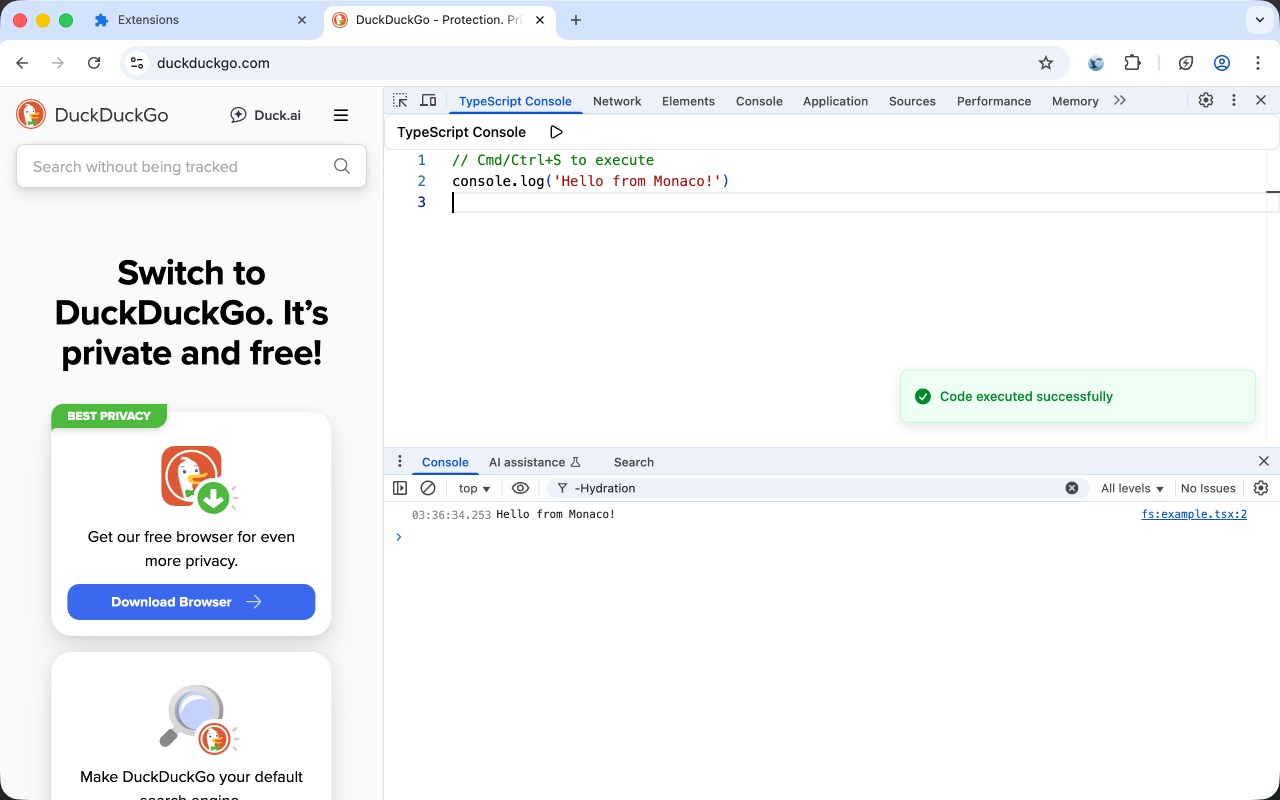Select the Console tab in the drawer
1280x800 pixels.
445,462
